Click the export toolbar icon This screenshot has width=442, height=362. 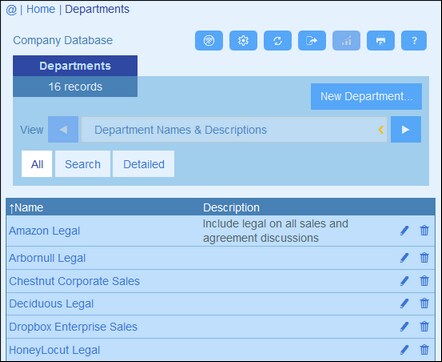click(312, 41)
